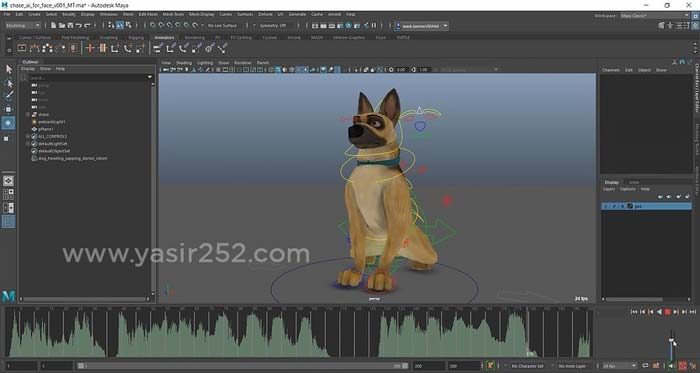Open the Windows menu
700x373 pixels.
click(108, 14)
